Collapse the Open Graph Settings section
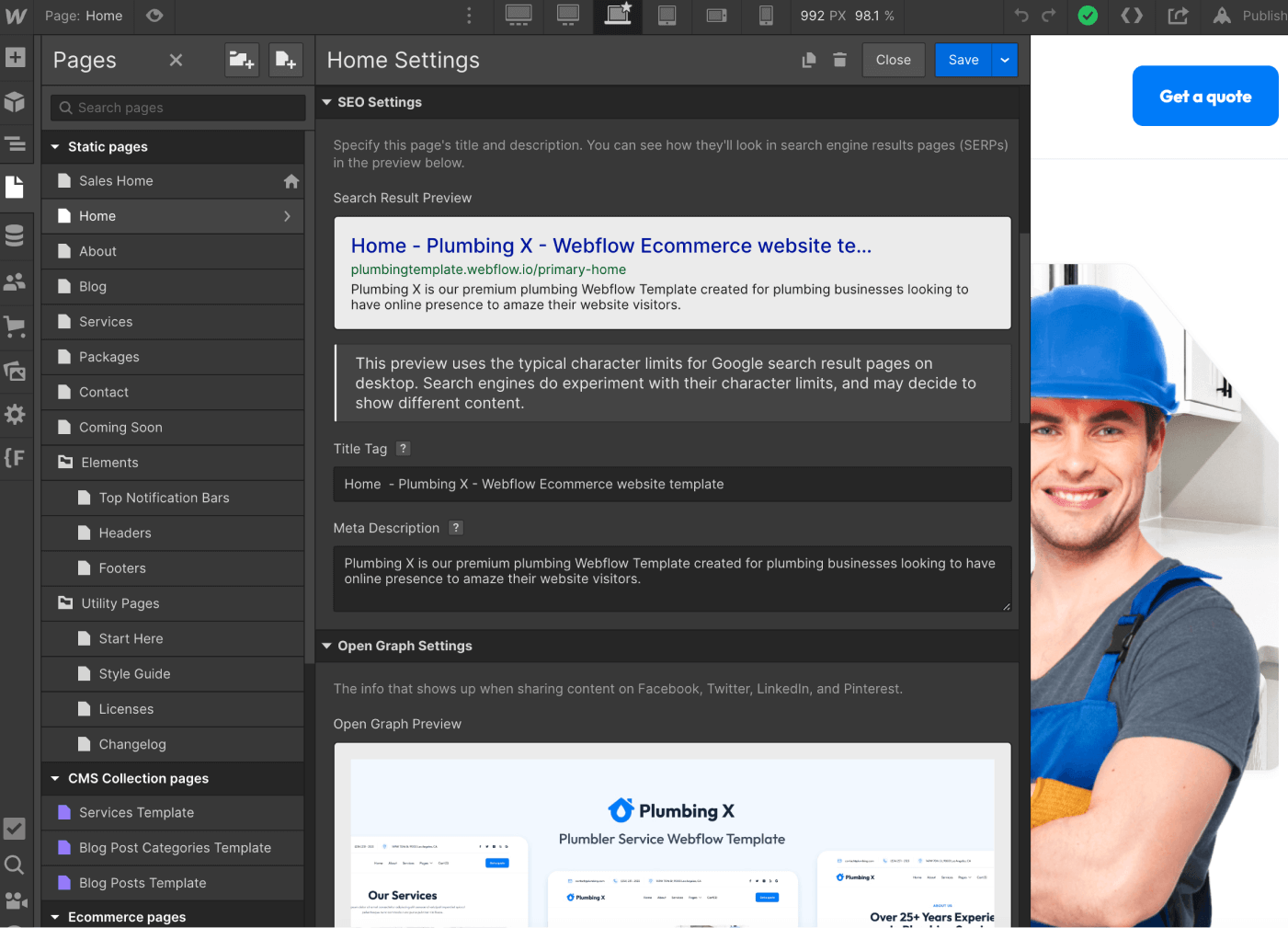Viewport: 1288px width, 928px height. click(x=327, y=646)
